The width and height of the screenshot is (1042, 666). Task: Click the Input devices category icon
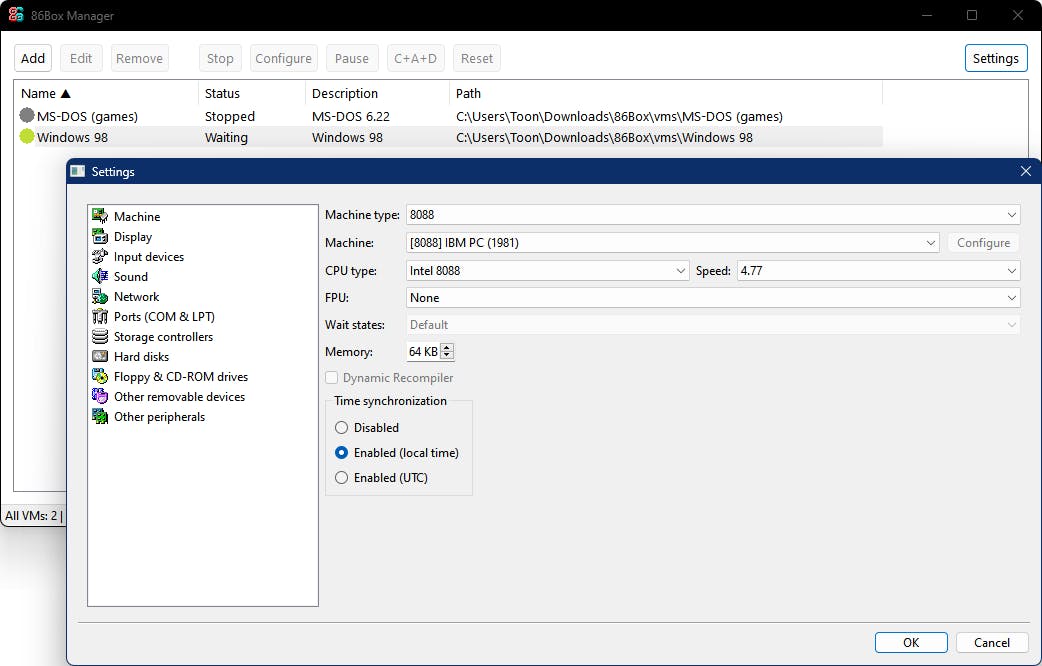[x=100, y=256]
